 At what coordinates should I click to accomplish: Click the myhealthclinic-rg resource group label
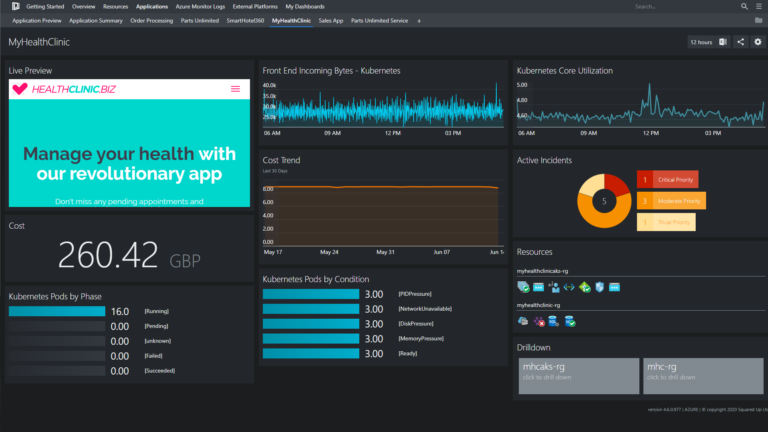538,305
